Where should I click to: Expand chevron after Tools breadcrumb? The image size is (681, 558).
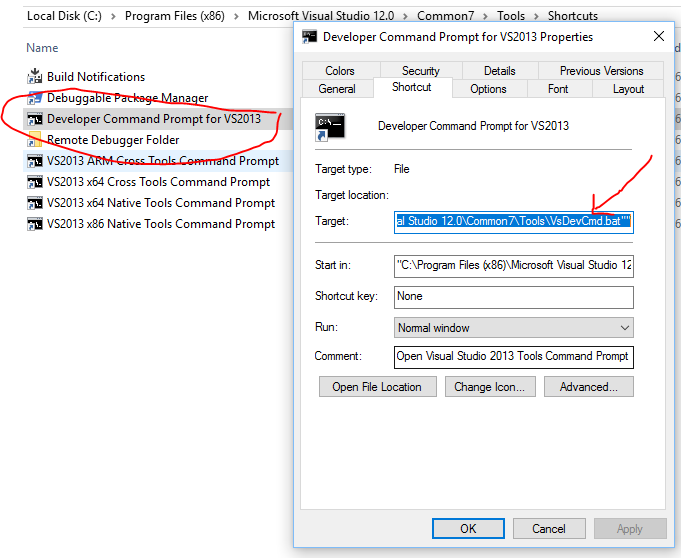pyautogui.click(x=536, y=17)
